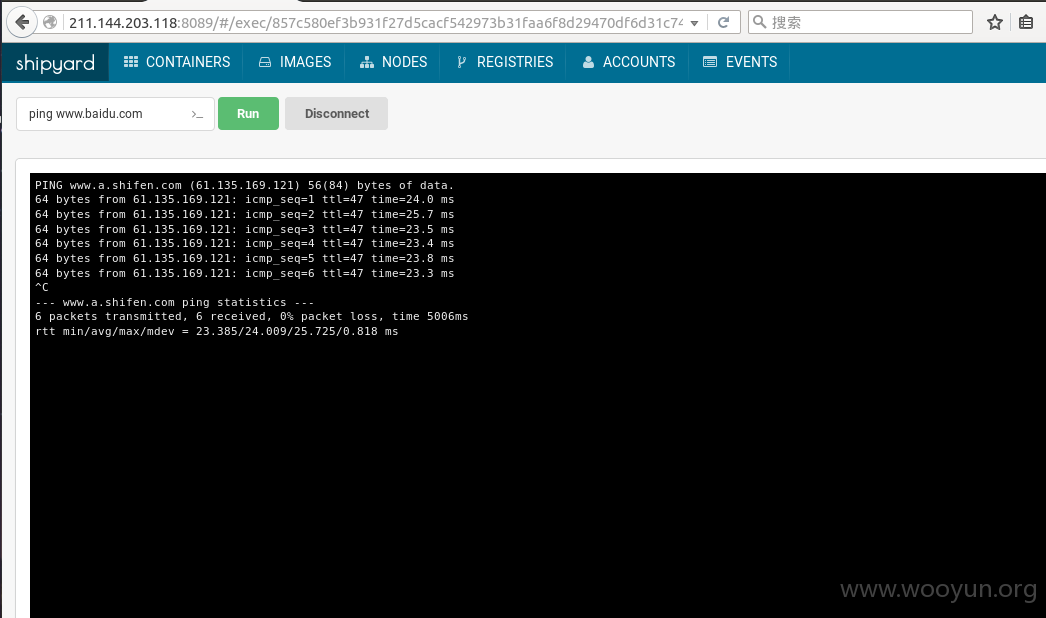The image size is (1046, 618).
Task: Click the icmp_seq=4 output line
Action: (x=244, y=244)
